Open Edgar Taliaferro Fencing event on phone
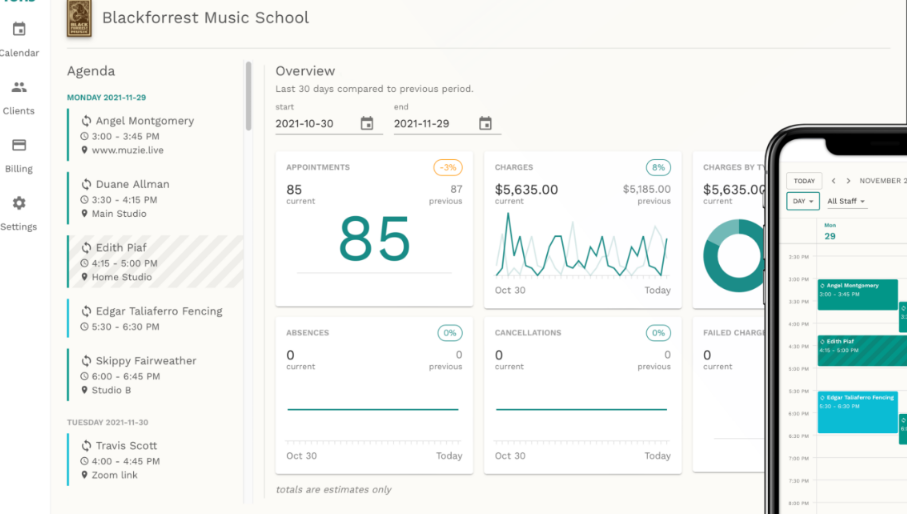907x514 pixels. [857, 412]
